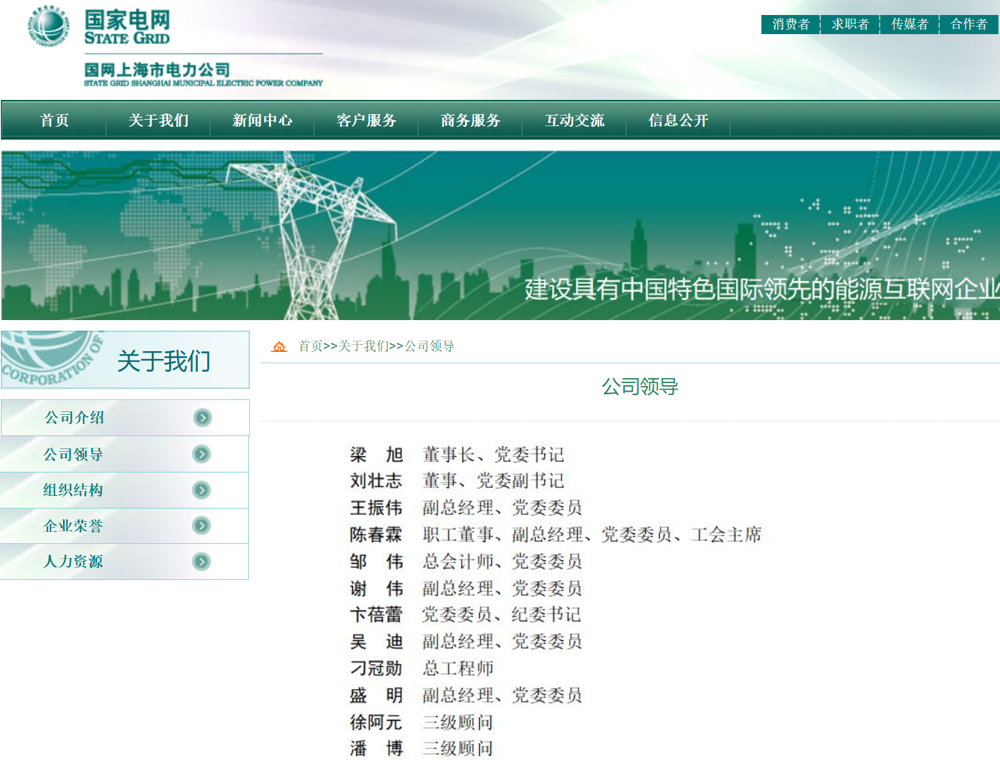Click the 求职者 top link
The image size is (1000, 762).
(x=850, y=24)
